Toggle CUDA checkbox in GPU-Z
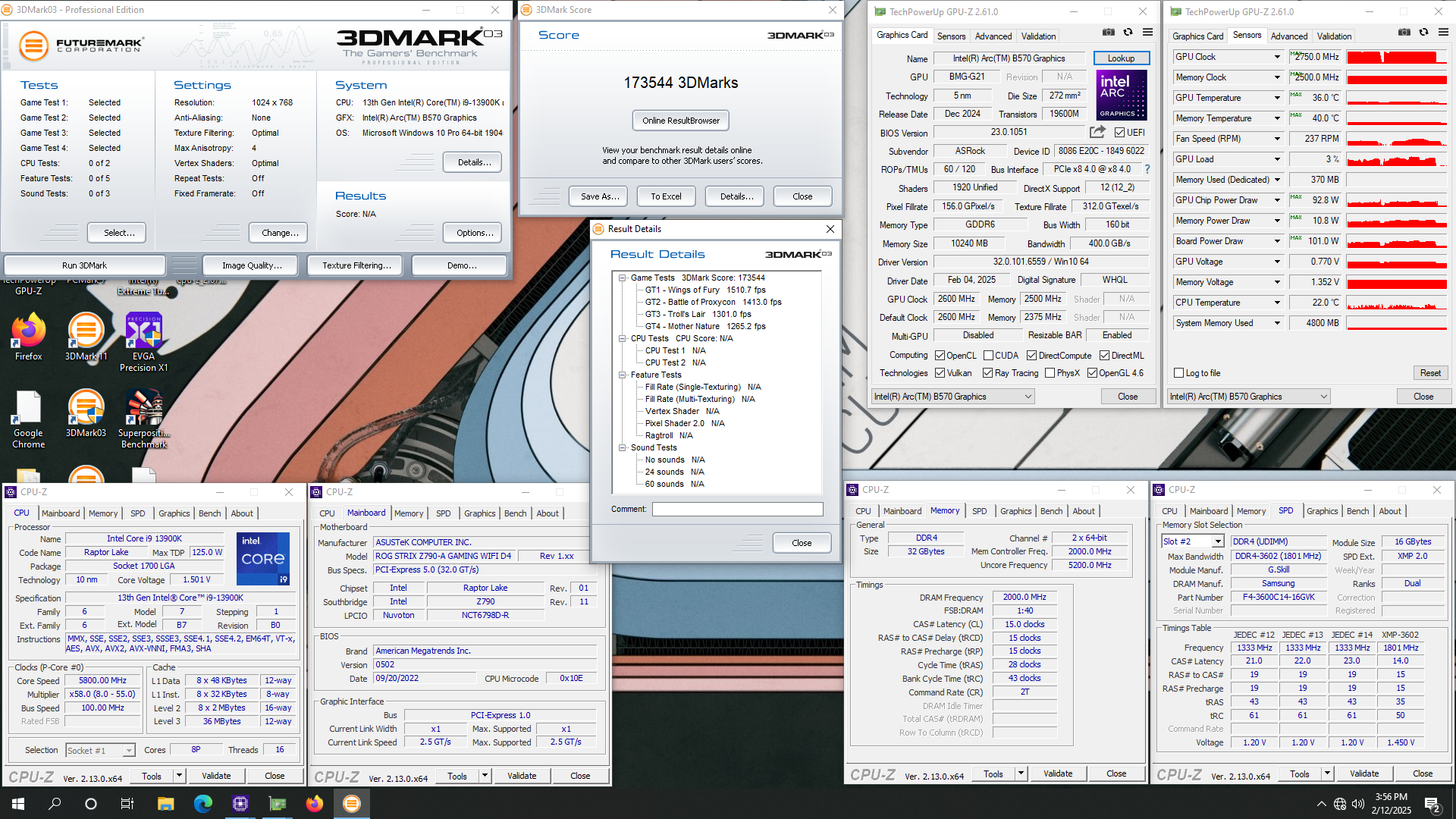The width and height of the screenshot is (1456, 819). [x=989, y=356]
